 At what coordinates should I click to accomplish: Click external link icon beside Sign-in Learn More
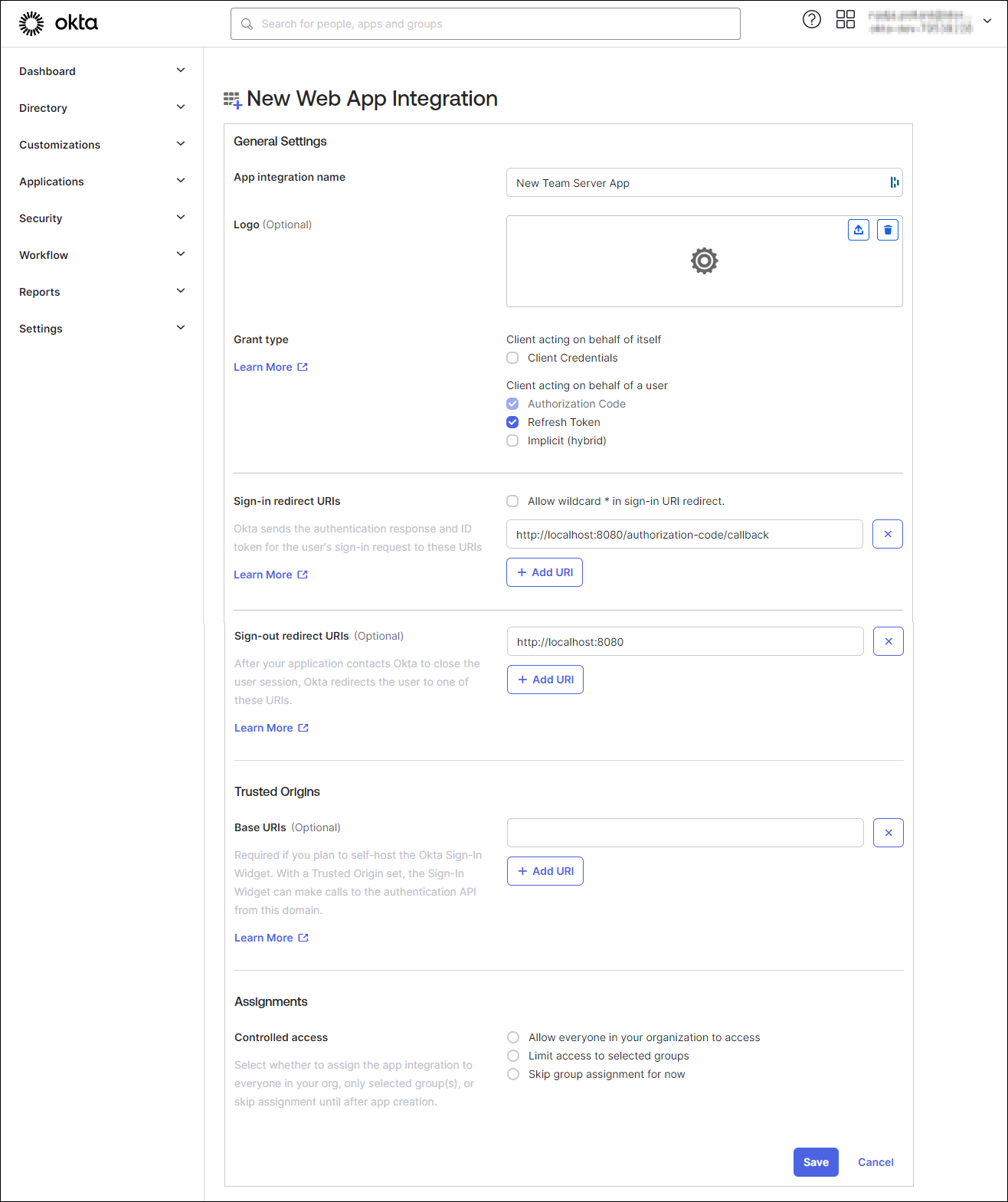[303, 575]
